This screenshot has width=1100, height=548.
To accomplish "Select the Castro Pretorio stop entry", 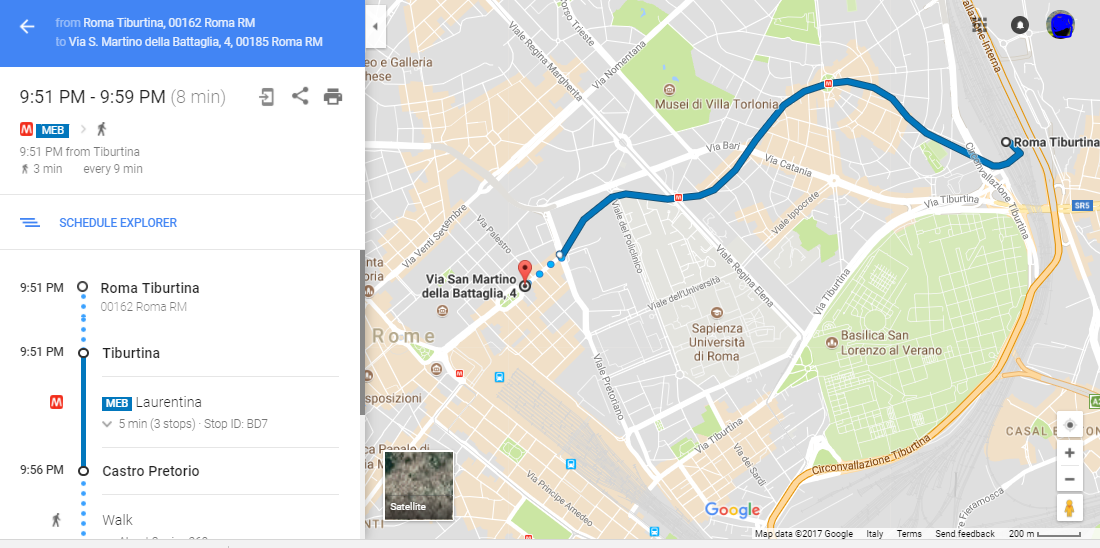I will [x=151, y=471].
